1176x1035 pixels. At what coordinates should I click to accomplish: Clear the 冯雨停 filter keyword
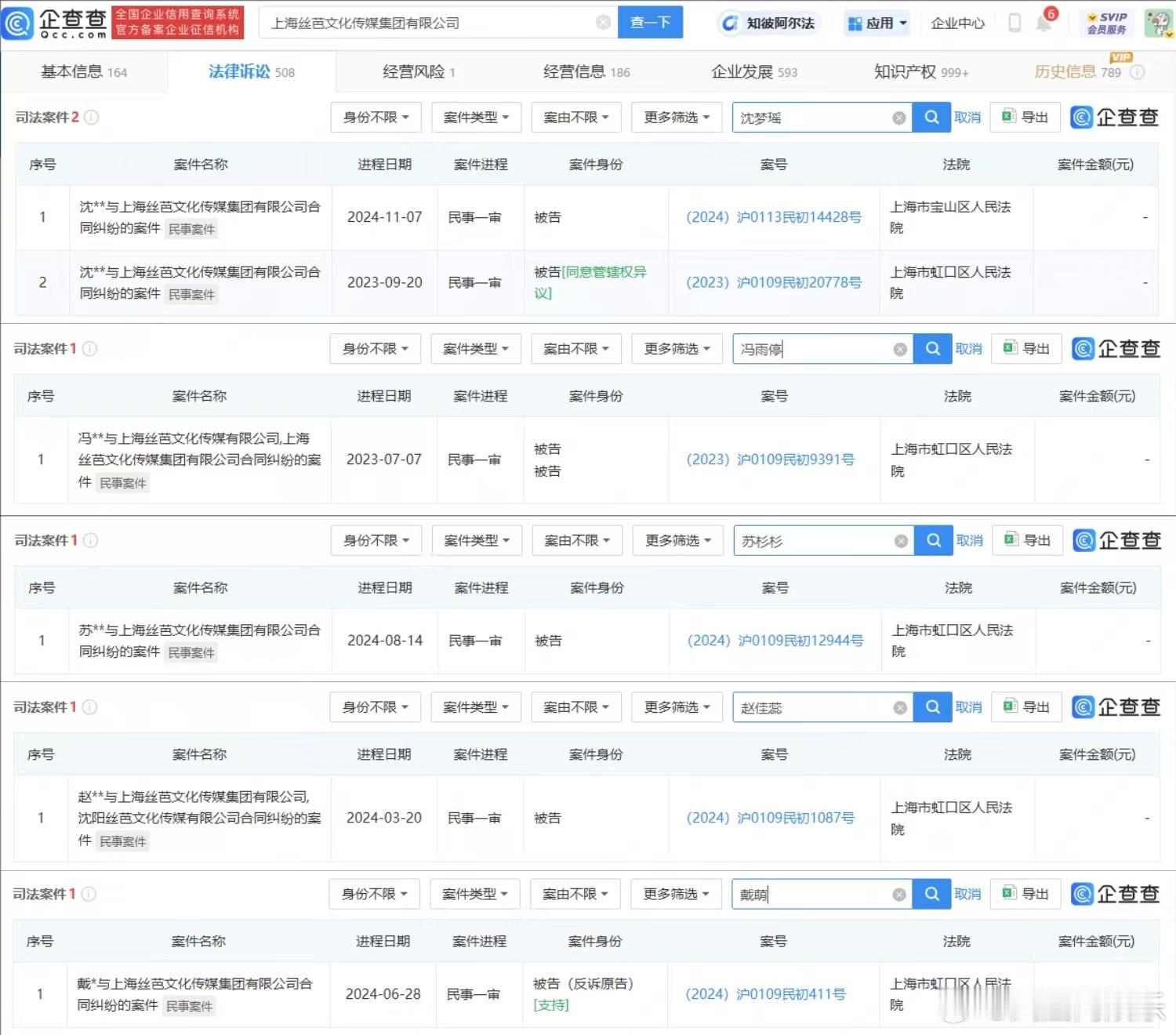tap(900, 350)
